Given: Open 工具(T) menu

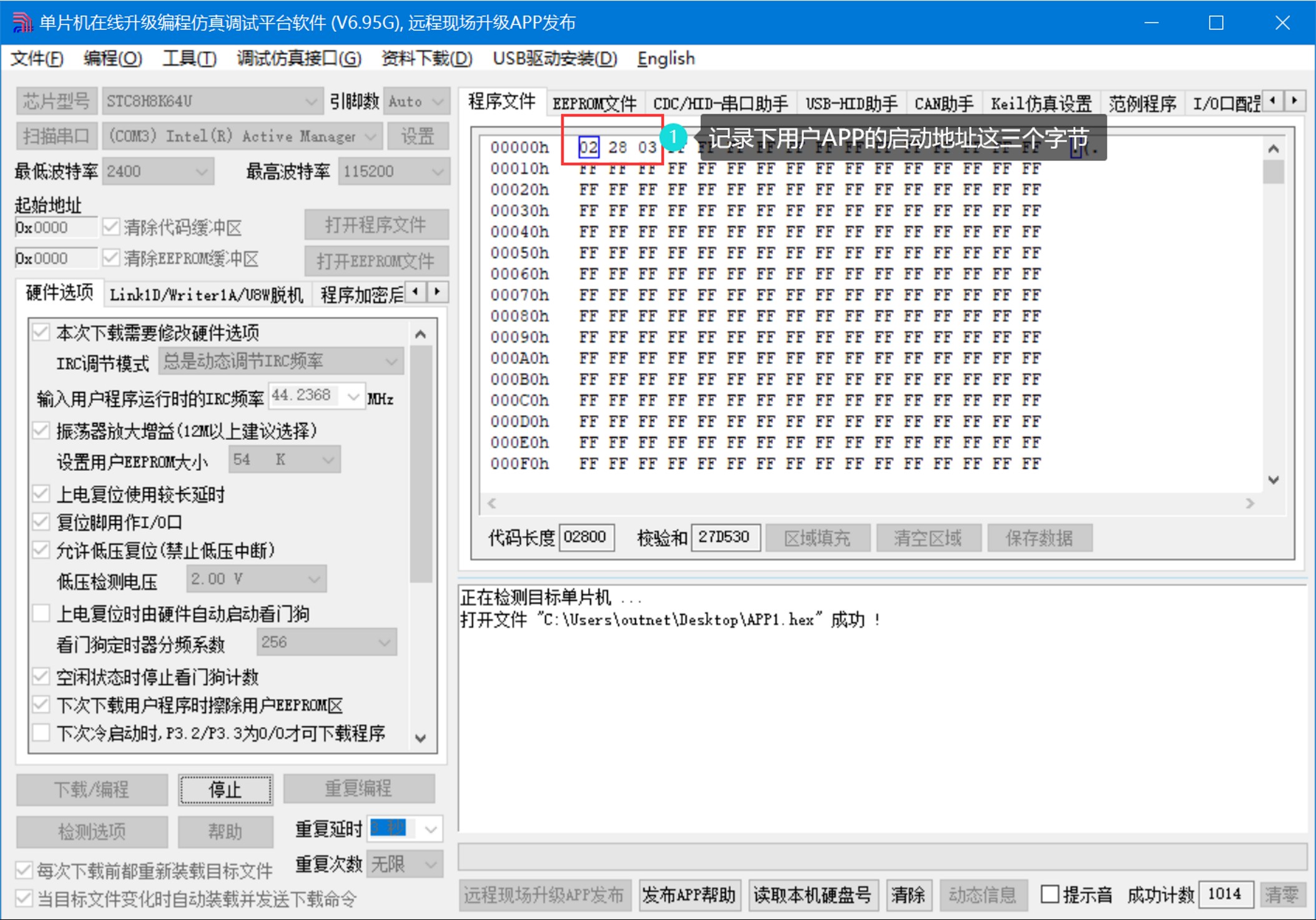Looking at the screenshot, I should click(190, 59).
